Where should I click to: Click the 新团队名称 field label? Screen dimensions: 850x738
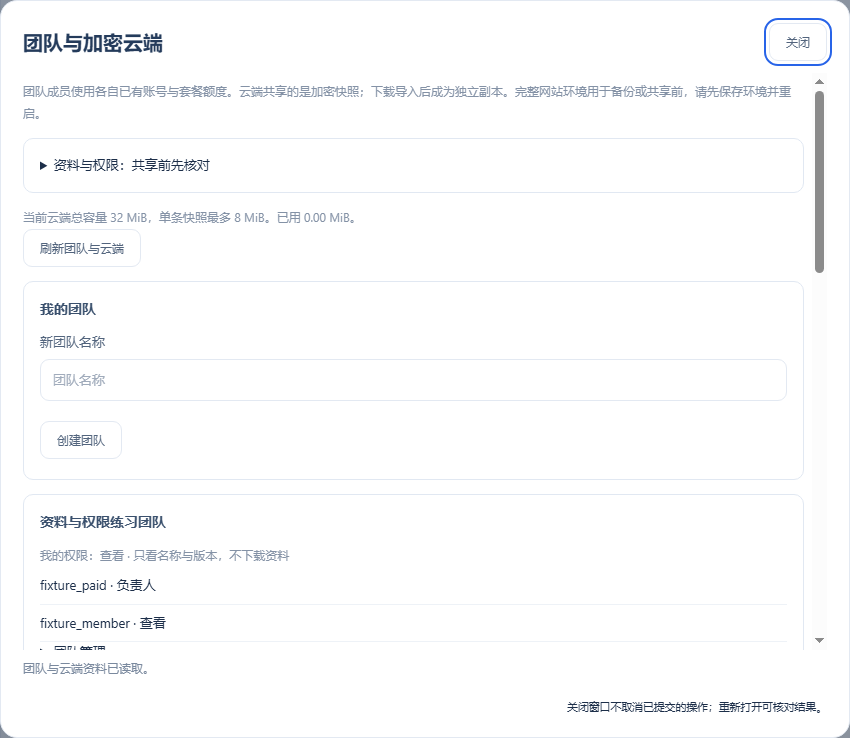(73, 342)
